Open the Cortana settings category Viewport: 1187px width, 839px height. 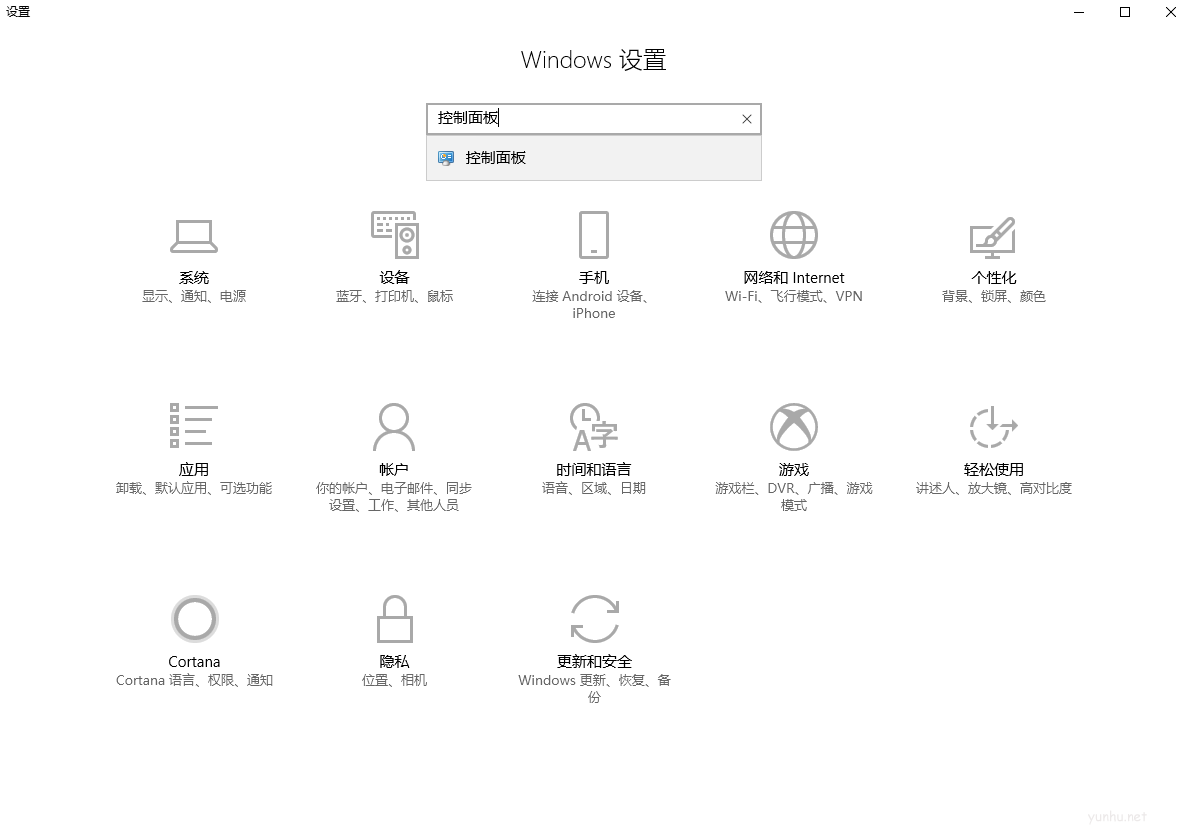tap(194, 640)
